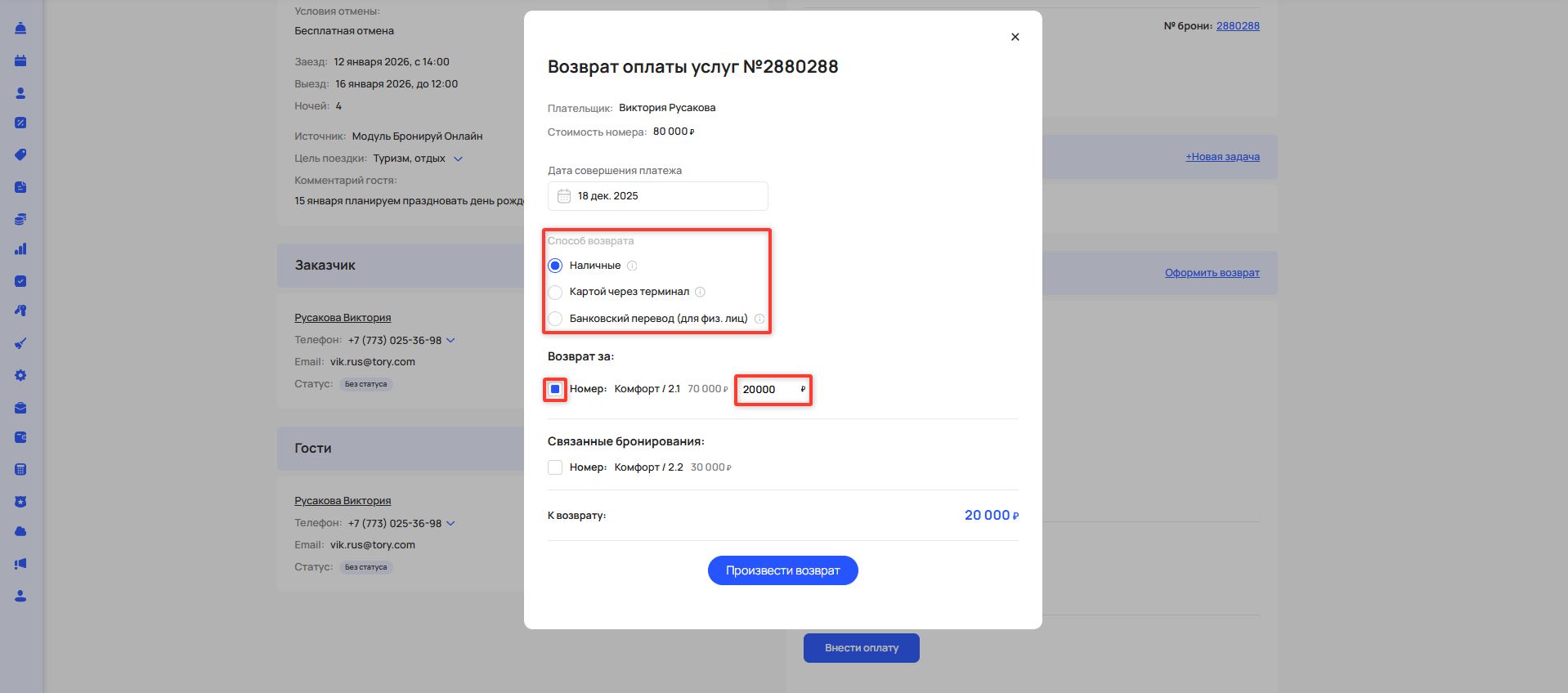Select Картой через терминал refund method
The width and height of the screenshot is (1568, 693).
click(x=555, y=292)
